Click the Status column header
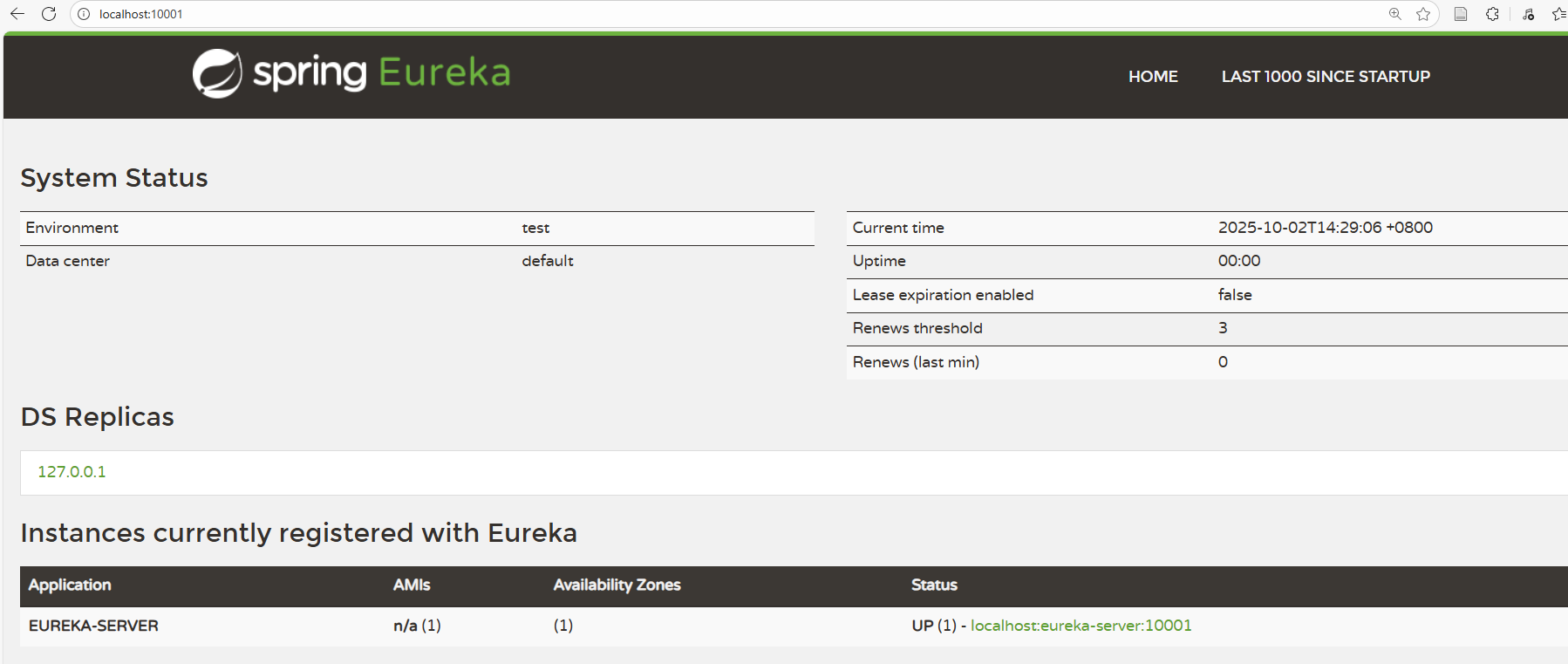1568x664 pixels. tap(934, 585)
